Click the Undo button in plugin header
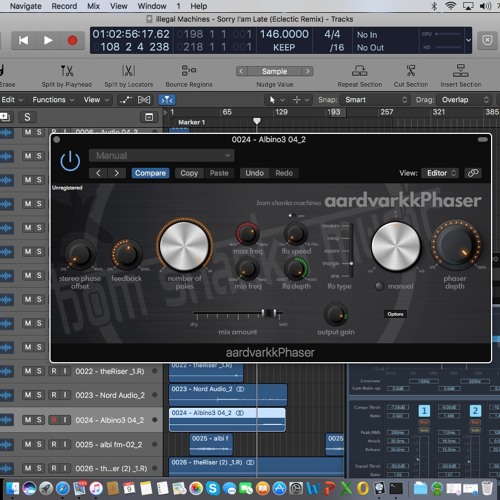 point(254,173)
